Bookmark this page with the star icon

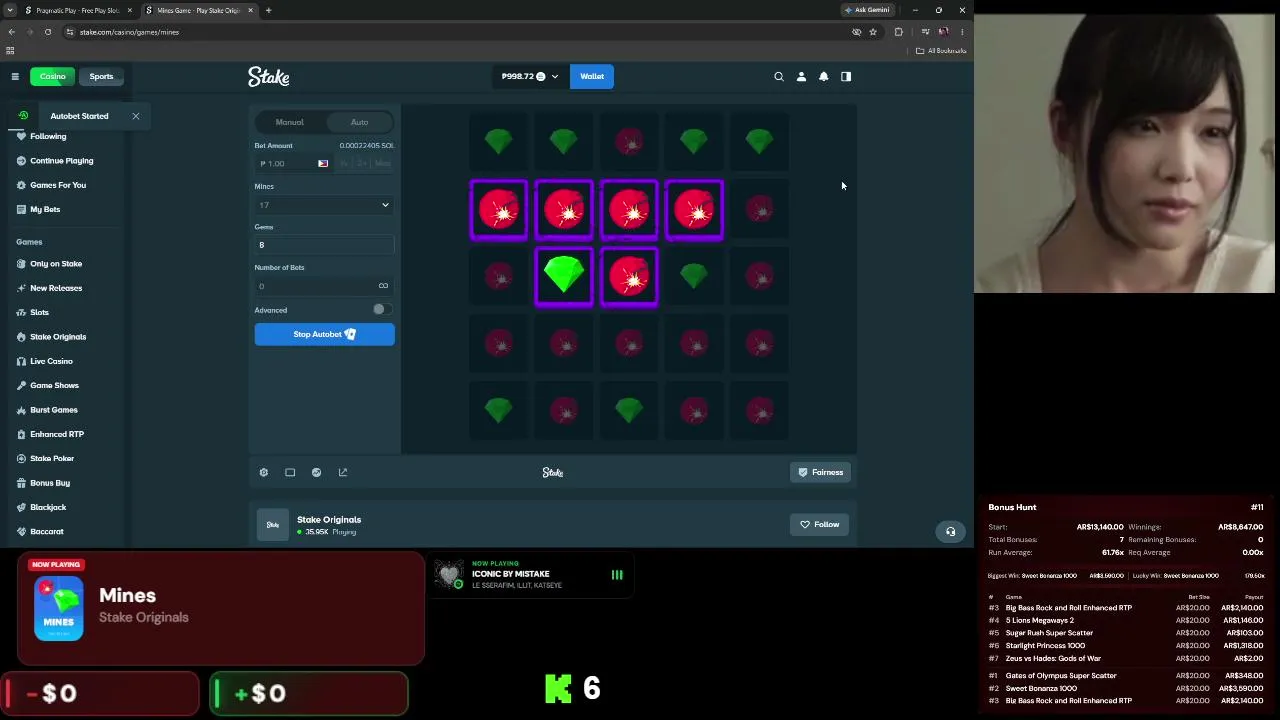coord(873,32)
